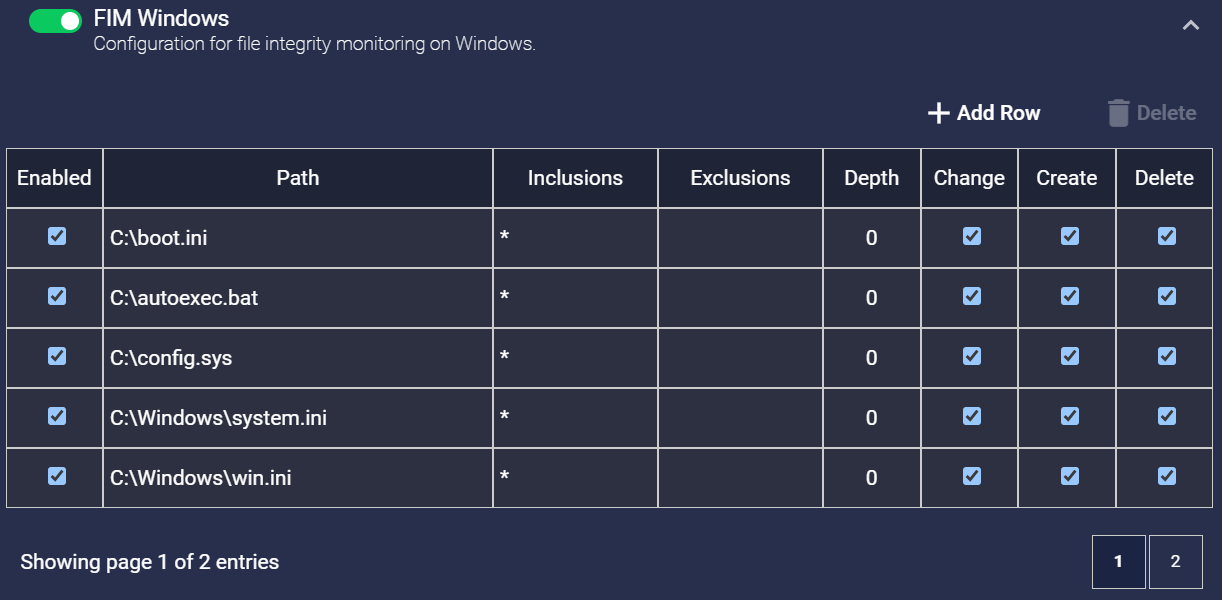Edit Inclusions cell for C:\config.sys
1222x600 pixels.
[575, 358]
